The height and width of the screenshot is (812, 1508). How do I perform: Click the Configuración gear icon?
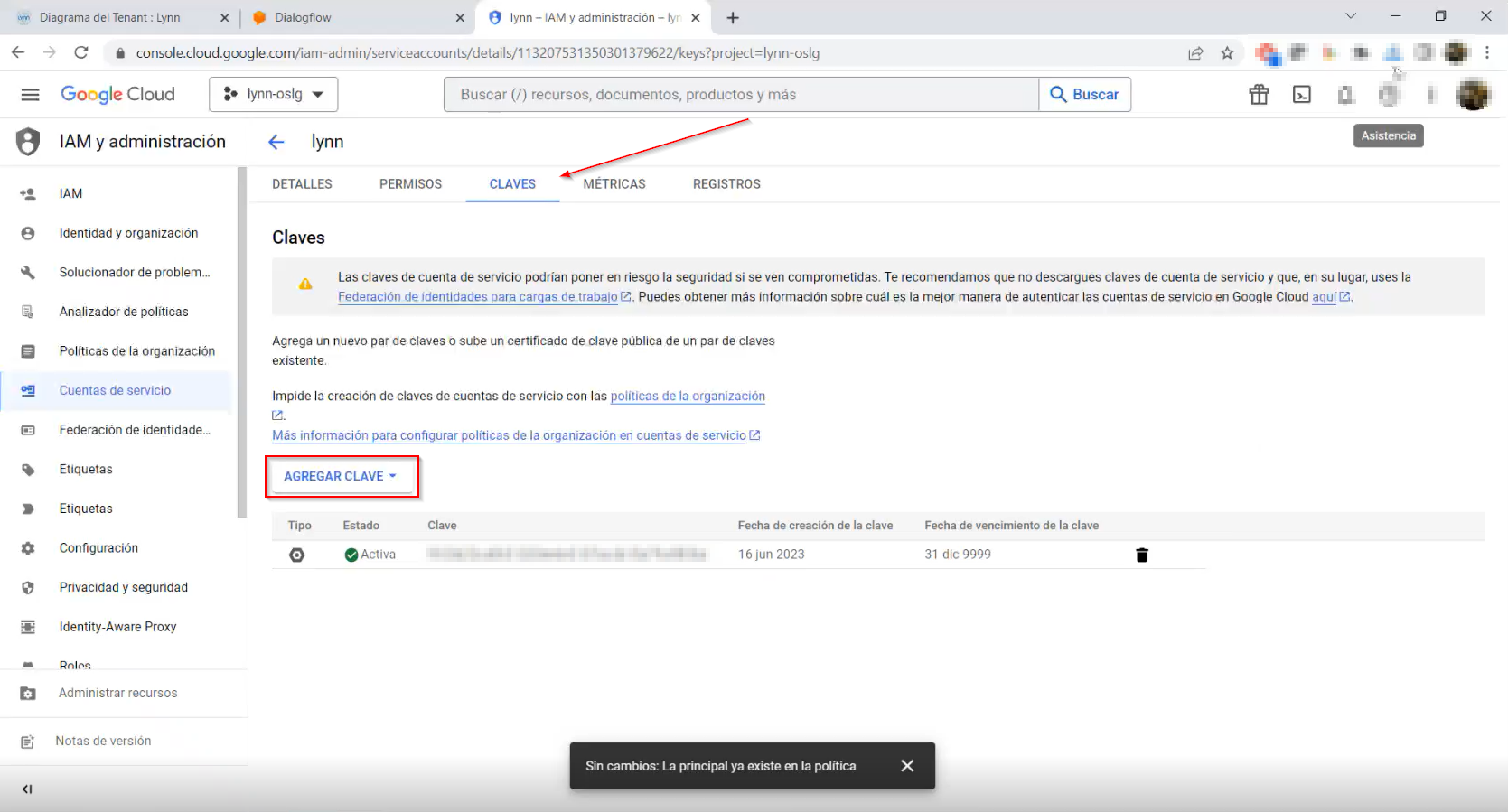(x=28, y=548)
